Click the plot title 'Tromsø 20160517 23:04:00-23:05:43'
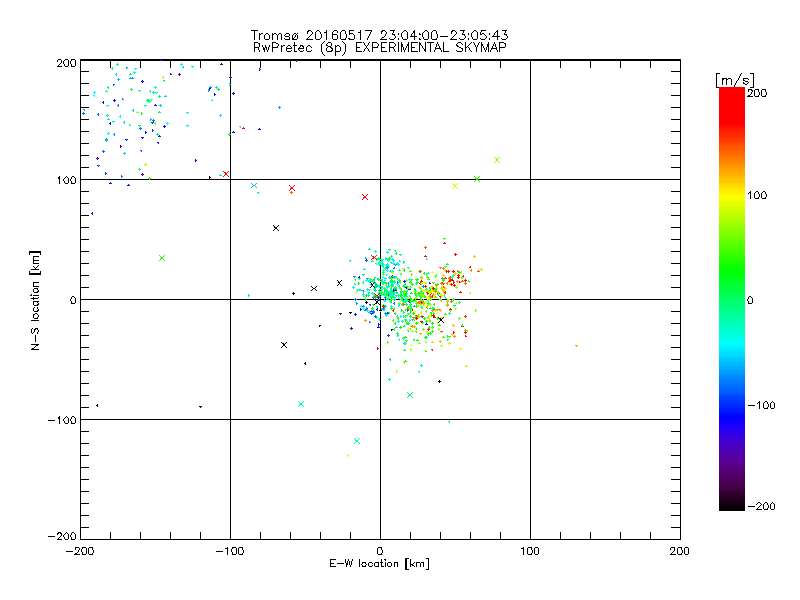Viewport: 800px width, 600px height. point(379,35)
